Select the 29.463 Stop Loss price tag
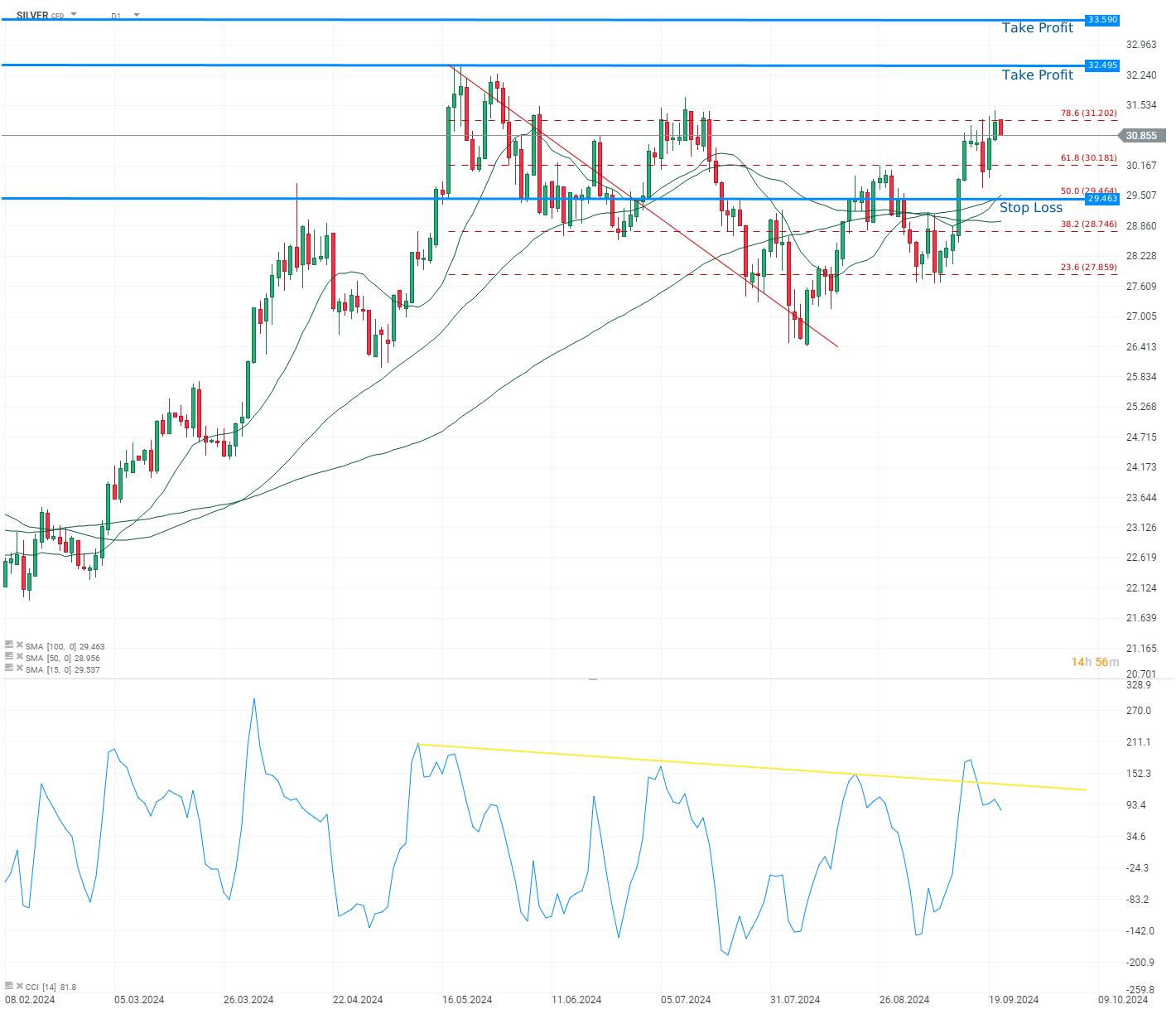Viewport: 1176px width, 1014px height. 1102,199
